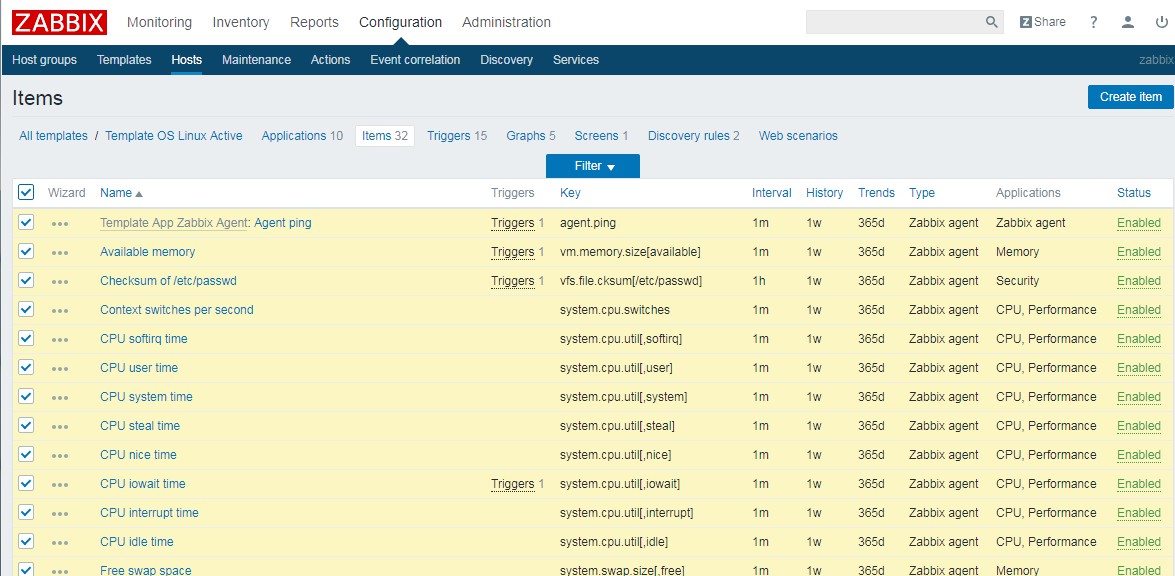Viewport: 1175px width, 576px height.
Task: Open the Help question mark icon
Action: [x=1094, y=22]
